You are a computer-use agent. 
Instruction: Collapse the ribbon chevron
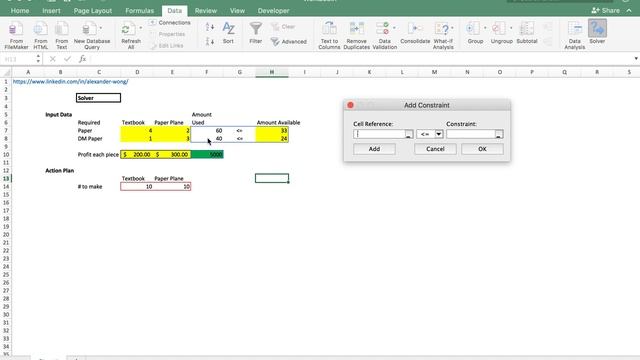629,11
